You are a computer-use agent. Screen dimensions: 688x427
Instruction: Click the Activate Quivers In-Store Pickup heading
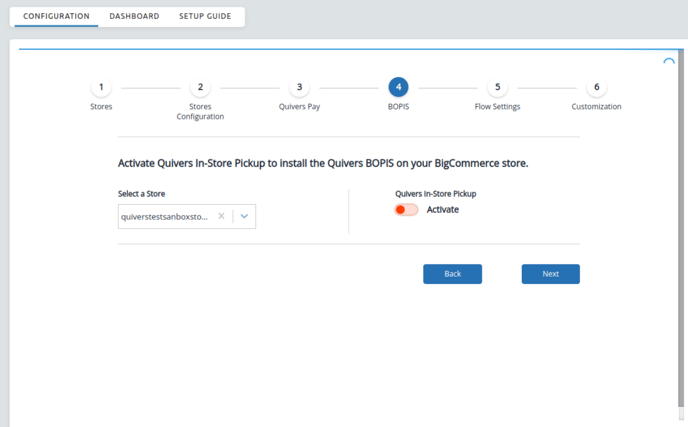coord(323,163)
